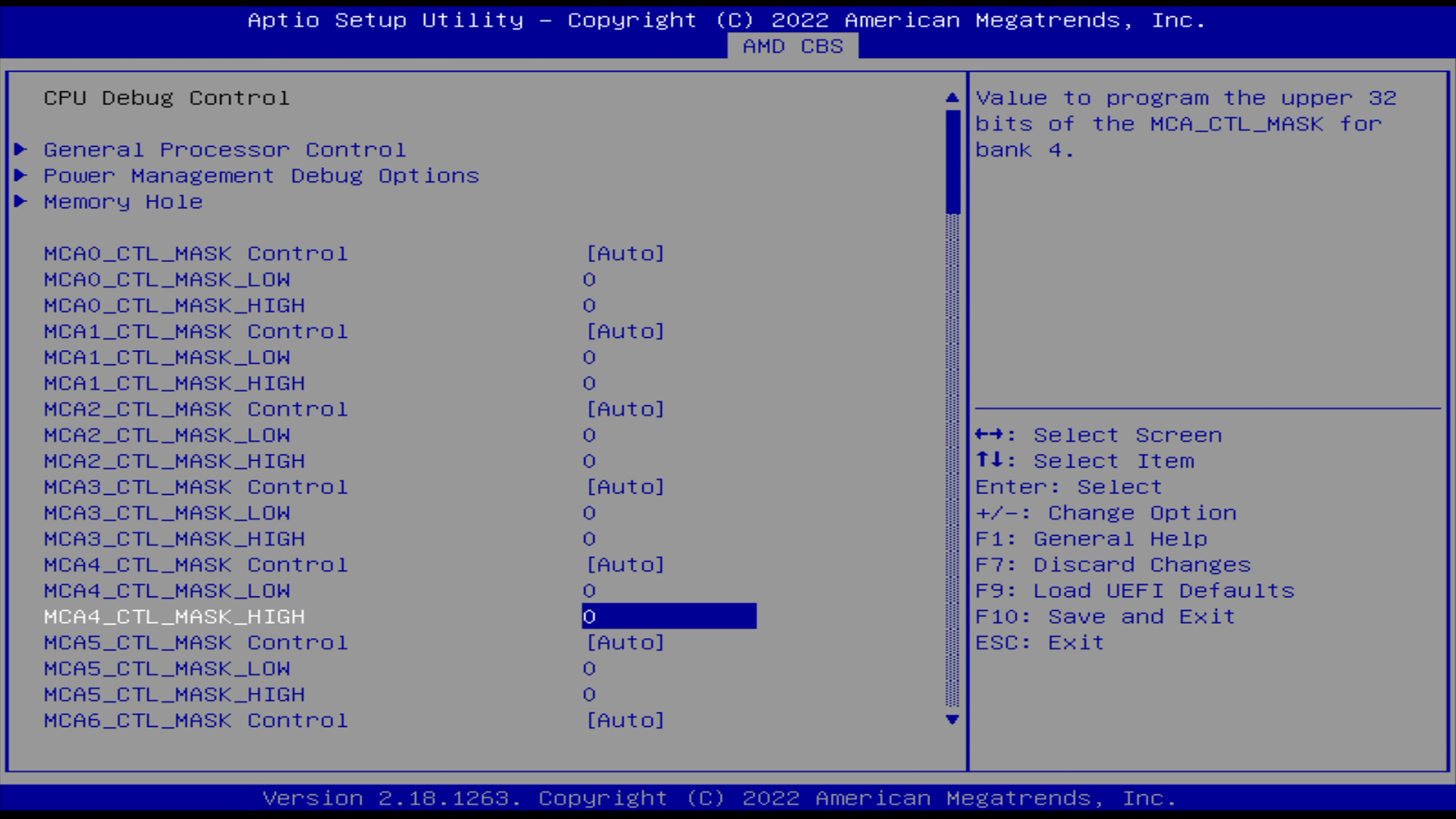The image size is (1456, 819).
Task: Open Power Management Debug Options
Action: coord(262,176)
